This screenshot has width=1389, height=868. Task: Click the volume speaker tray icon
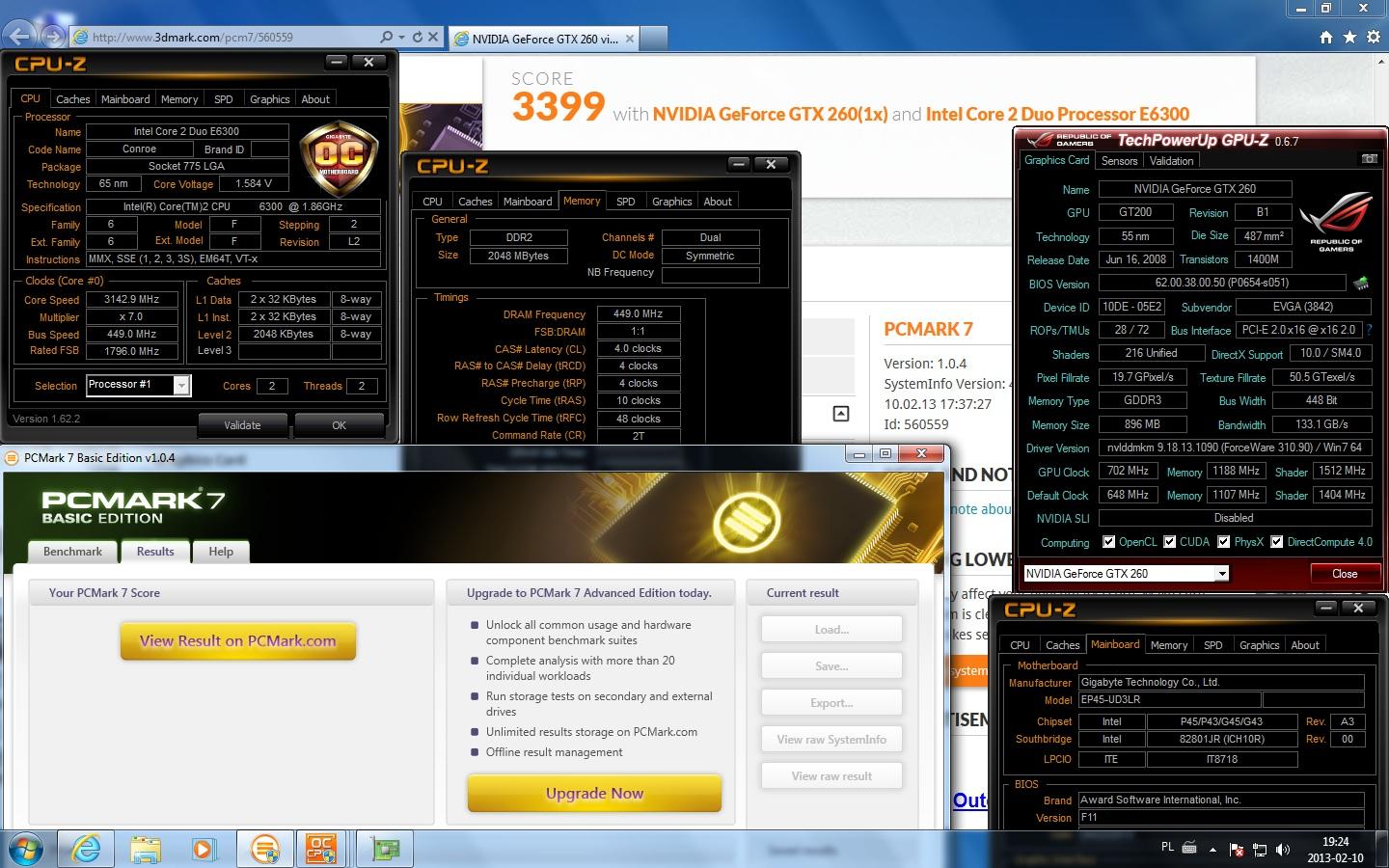(1283, 850)
